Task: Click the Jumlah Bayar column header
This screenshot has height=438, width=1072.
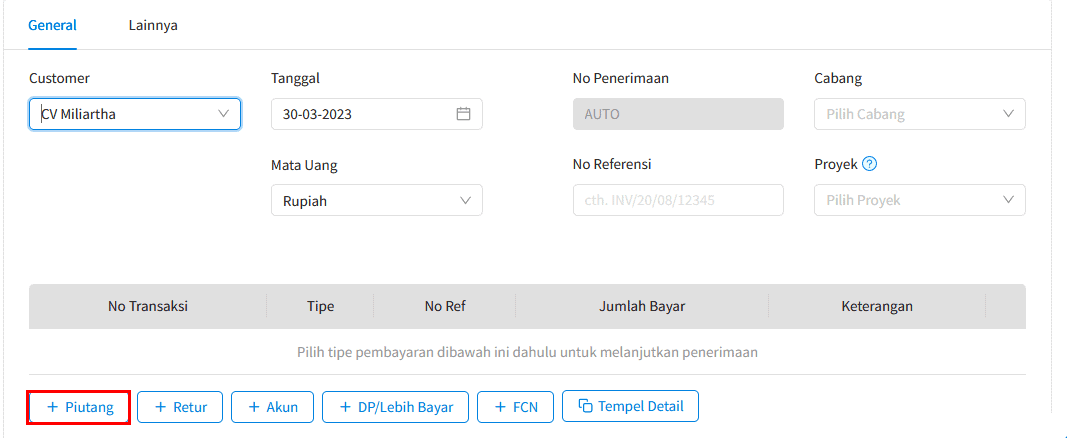Action: pos(642,306)
